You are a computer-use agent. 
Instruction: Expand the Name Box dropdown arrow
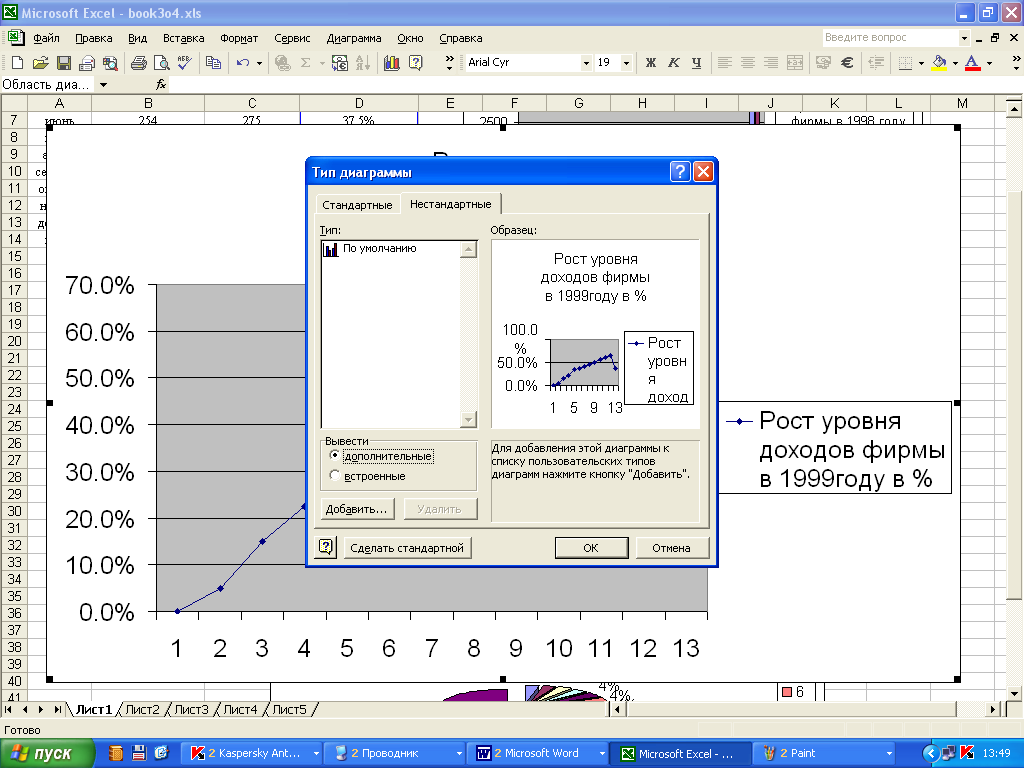coord(103,84)
